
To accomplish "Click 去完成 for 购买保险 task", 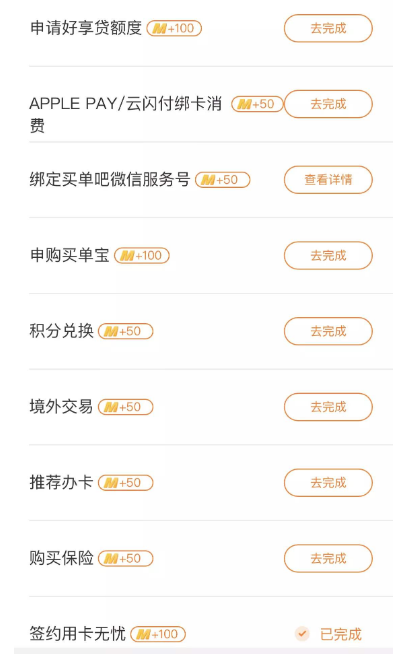I will (328, 558).
